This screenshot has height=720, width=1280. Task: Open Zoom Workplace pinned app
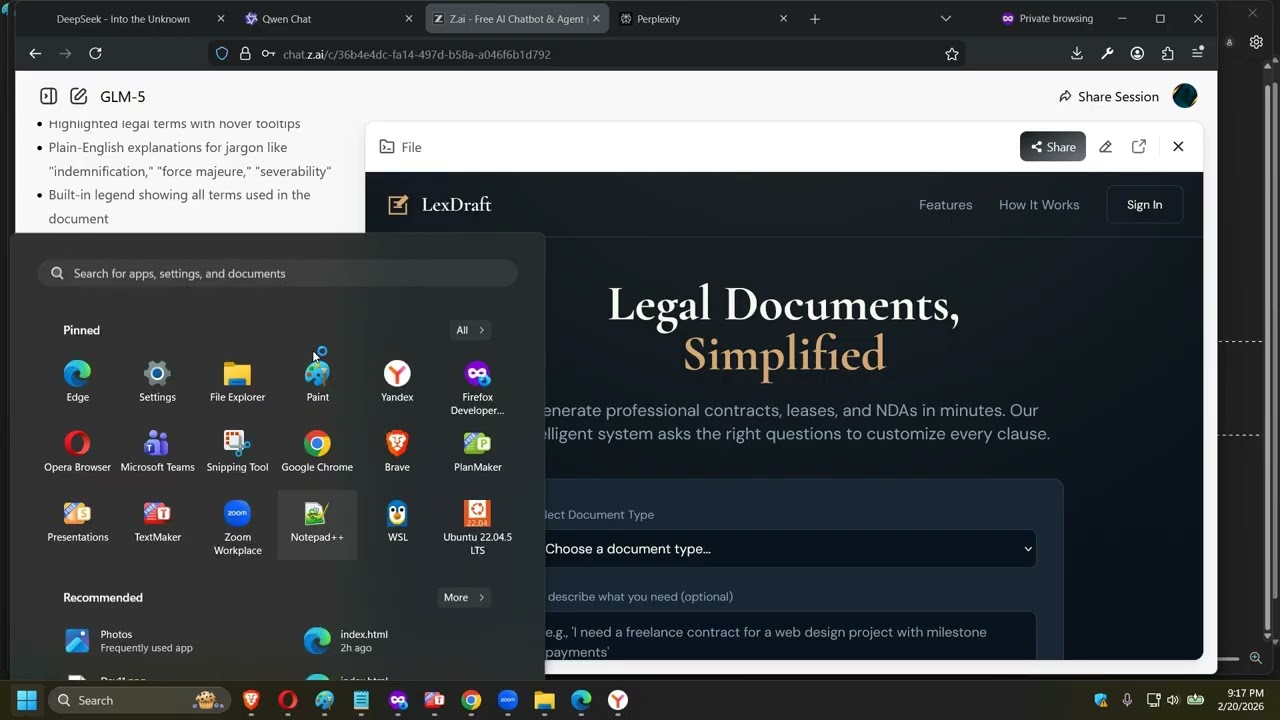[x=237, y=527]
